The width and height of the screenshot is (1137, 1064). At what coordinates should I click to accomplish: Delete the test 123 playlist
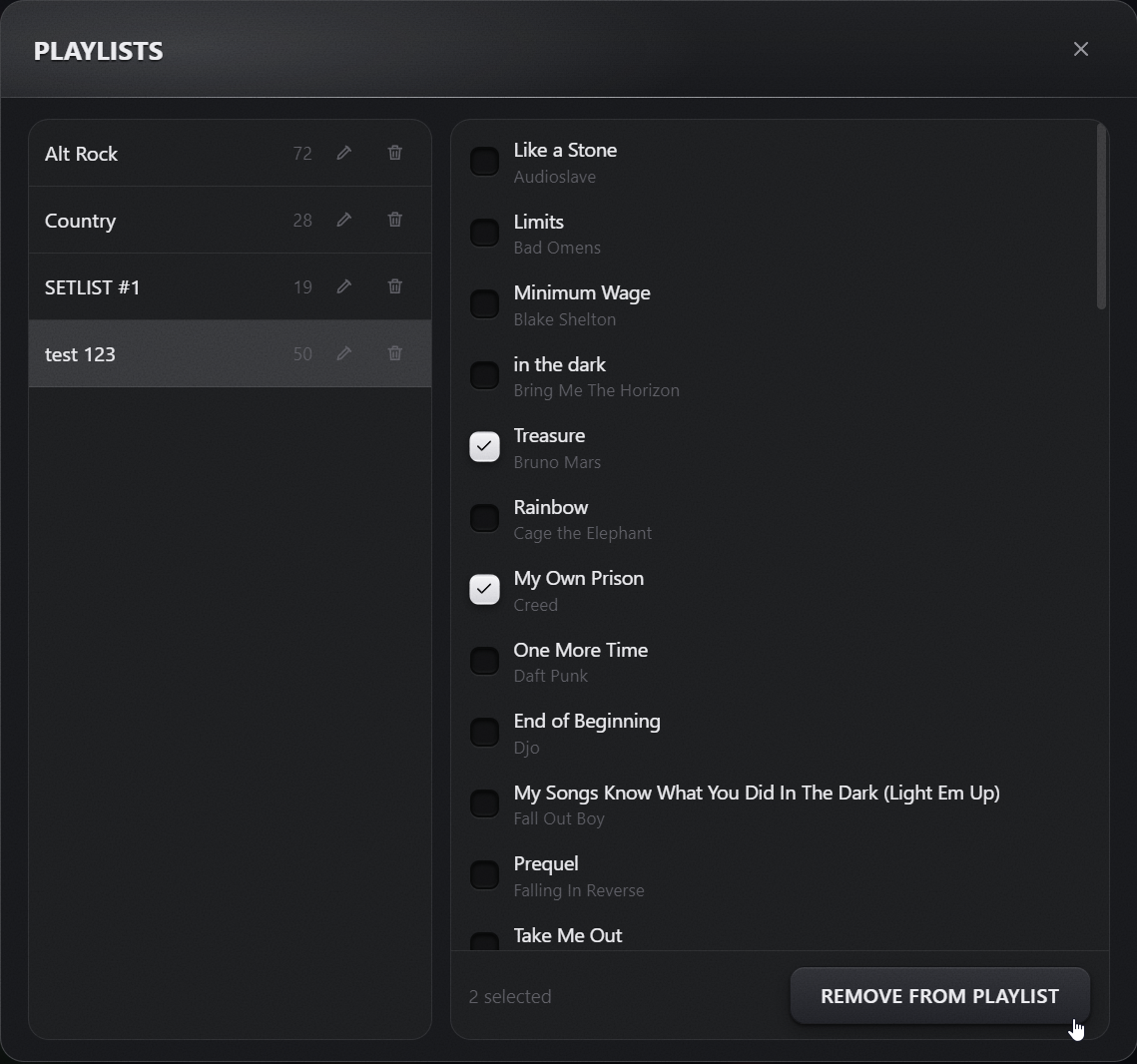395,353
